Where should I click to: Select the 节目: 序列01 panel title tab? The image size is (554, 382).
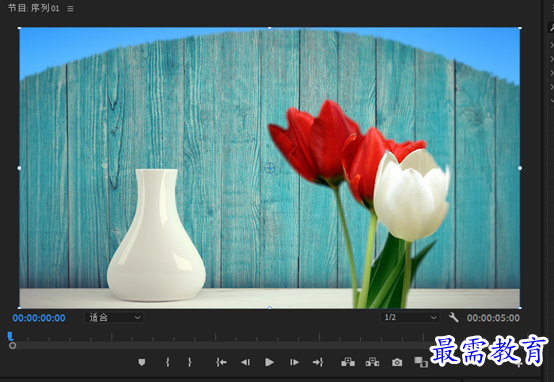point(34,8)
